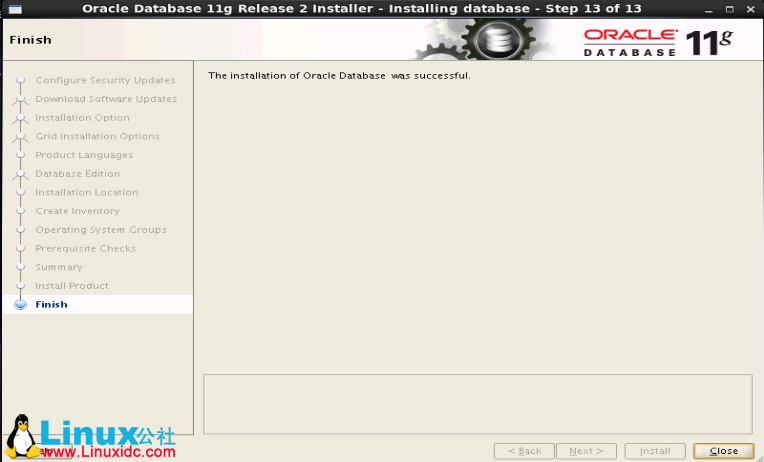
Task: Select the Install Product step
Action: click(x=72, y=286)
